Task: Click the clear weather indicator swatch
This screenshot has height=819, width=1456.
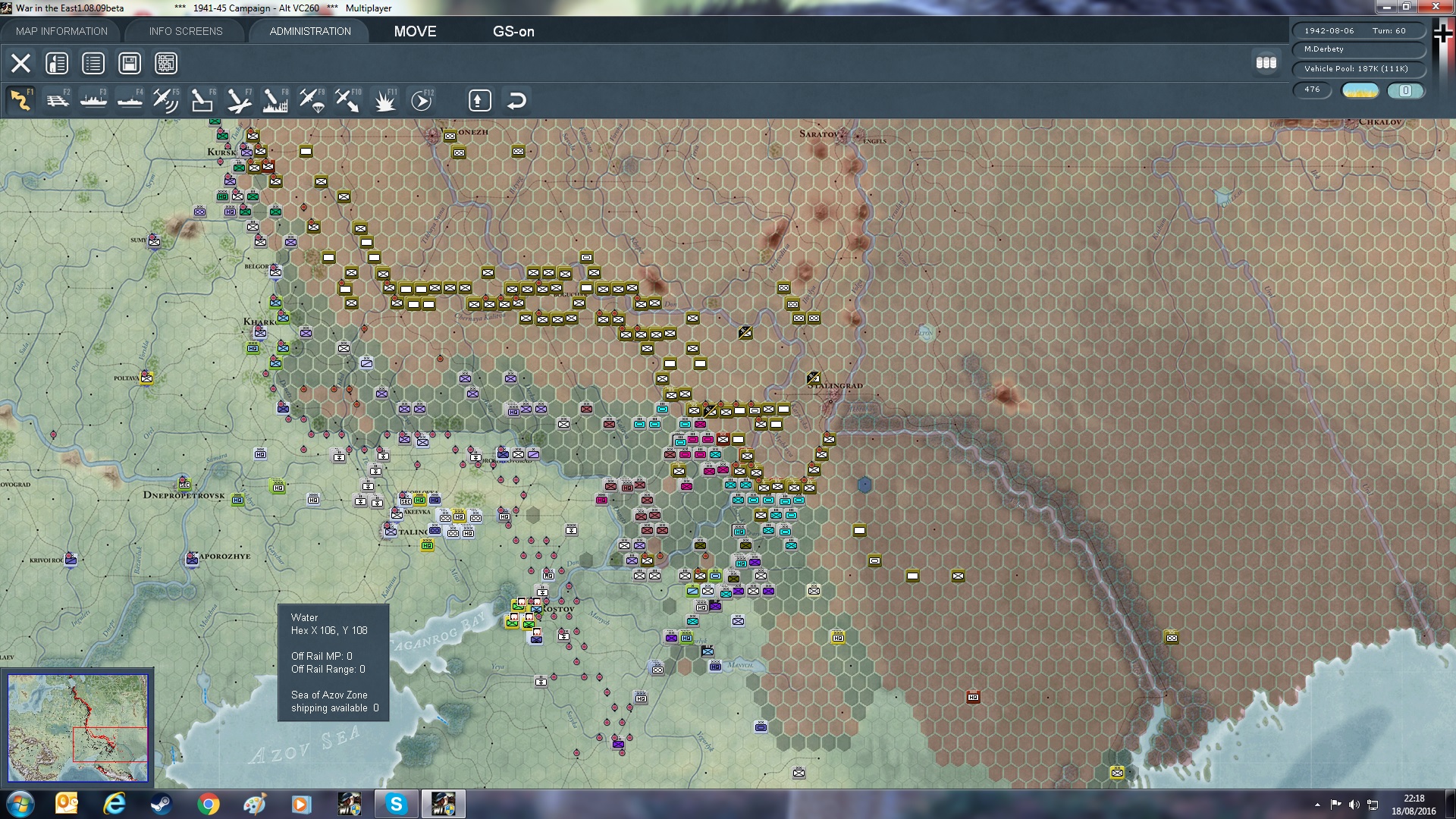Action: click(1359, 90)
